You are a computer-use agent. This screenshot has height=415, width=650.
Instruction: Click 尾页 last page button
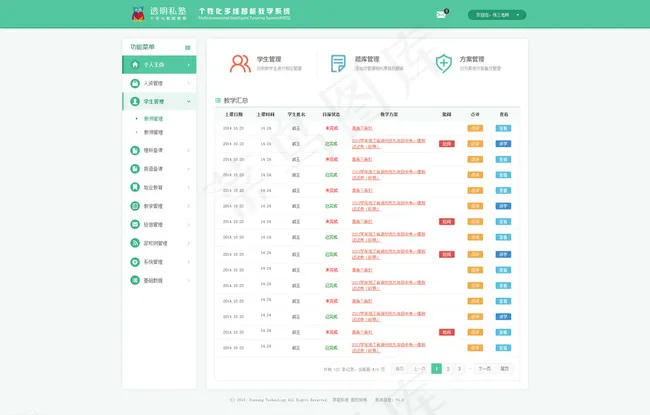(505, 369)
